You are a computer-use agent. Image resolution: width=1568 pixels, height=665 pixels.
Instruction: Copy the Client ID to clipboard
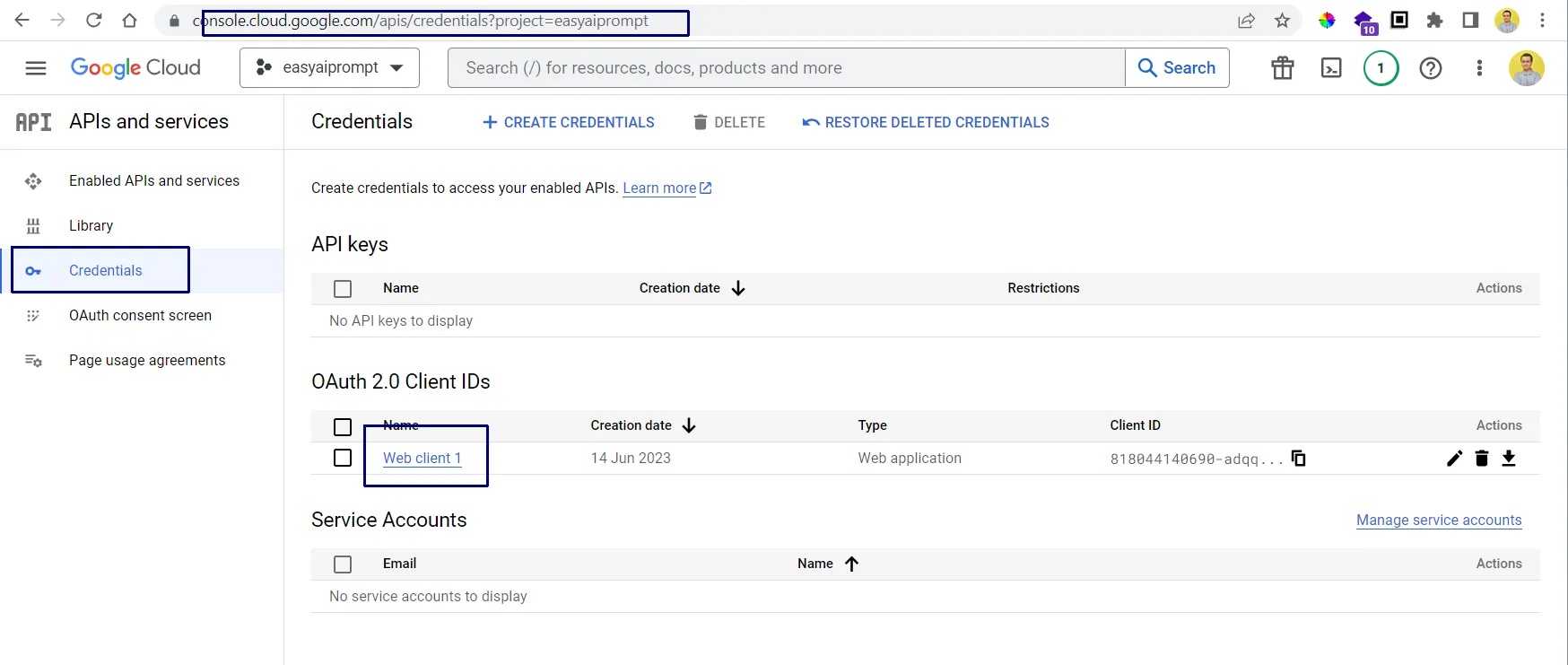click(1298, 458)
